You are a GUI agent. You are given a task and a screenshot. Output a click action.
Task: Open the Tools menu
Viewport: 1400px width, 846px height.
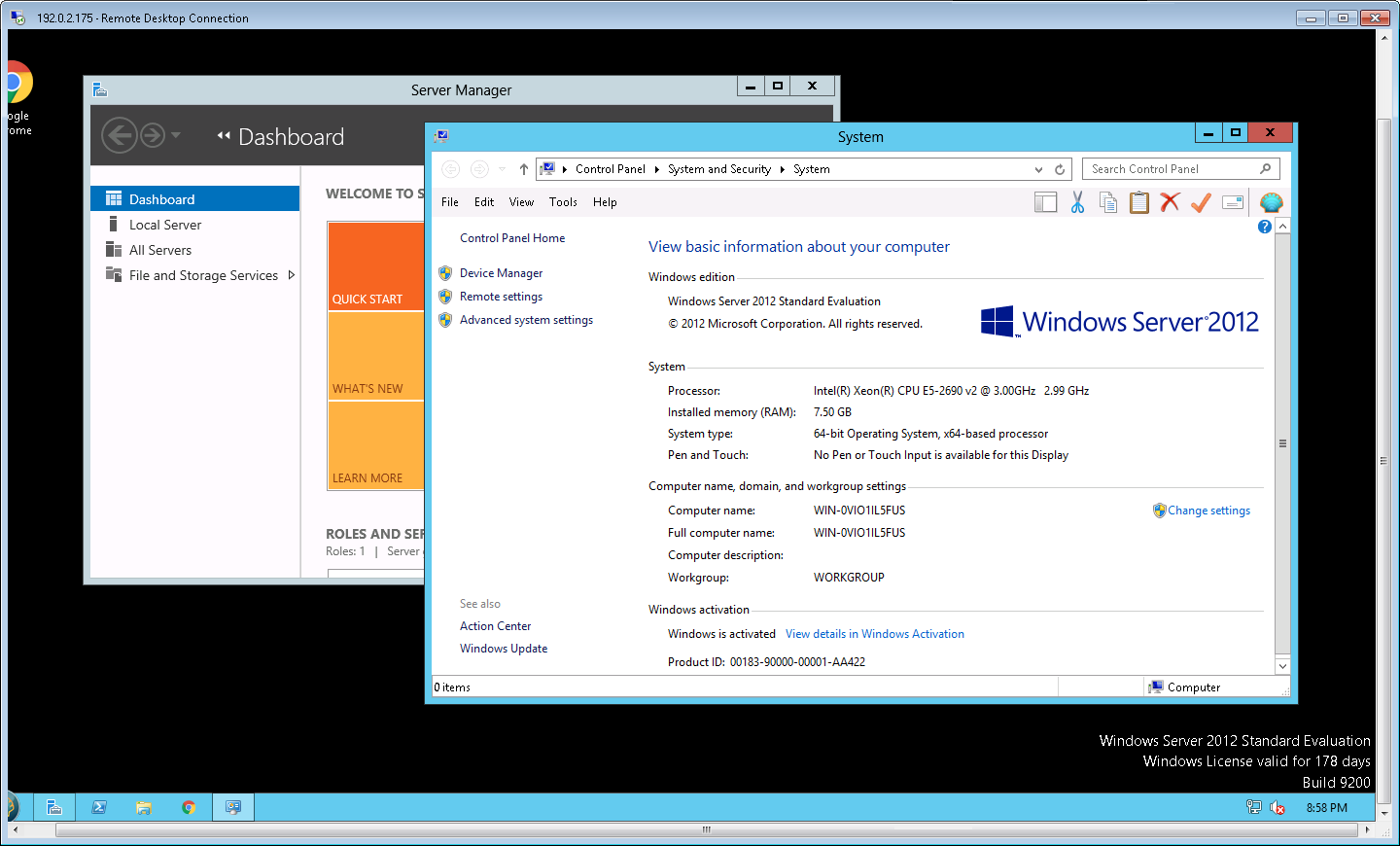point(563,202)
